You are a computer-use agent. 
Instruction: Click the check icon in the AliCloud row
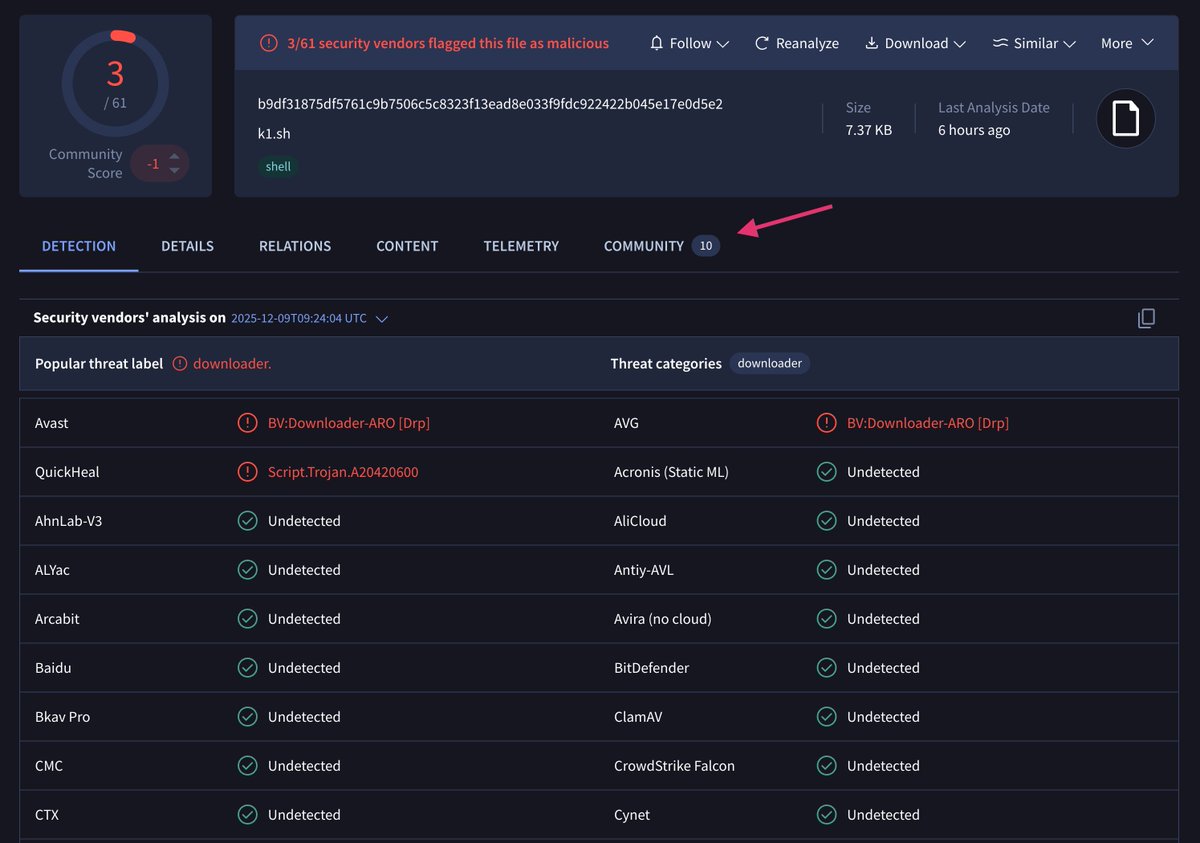point(826,521)
